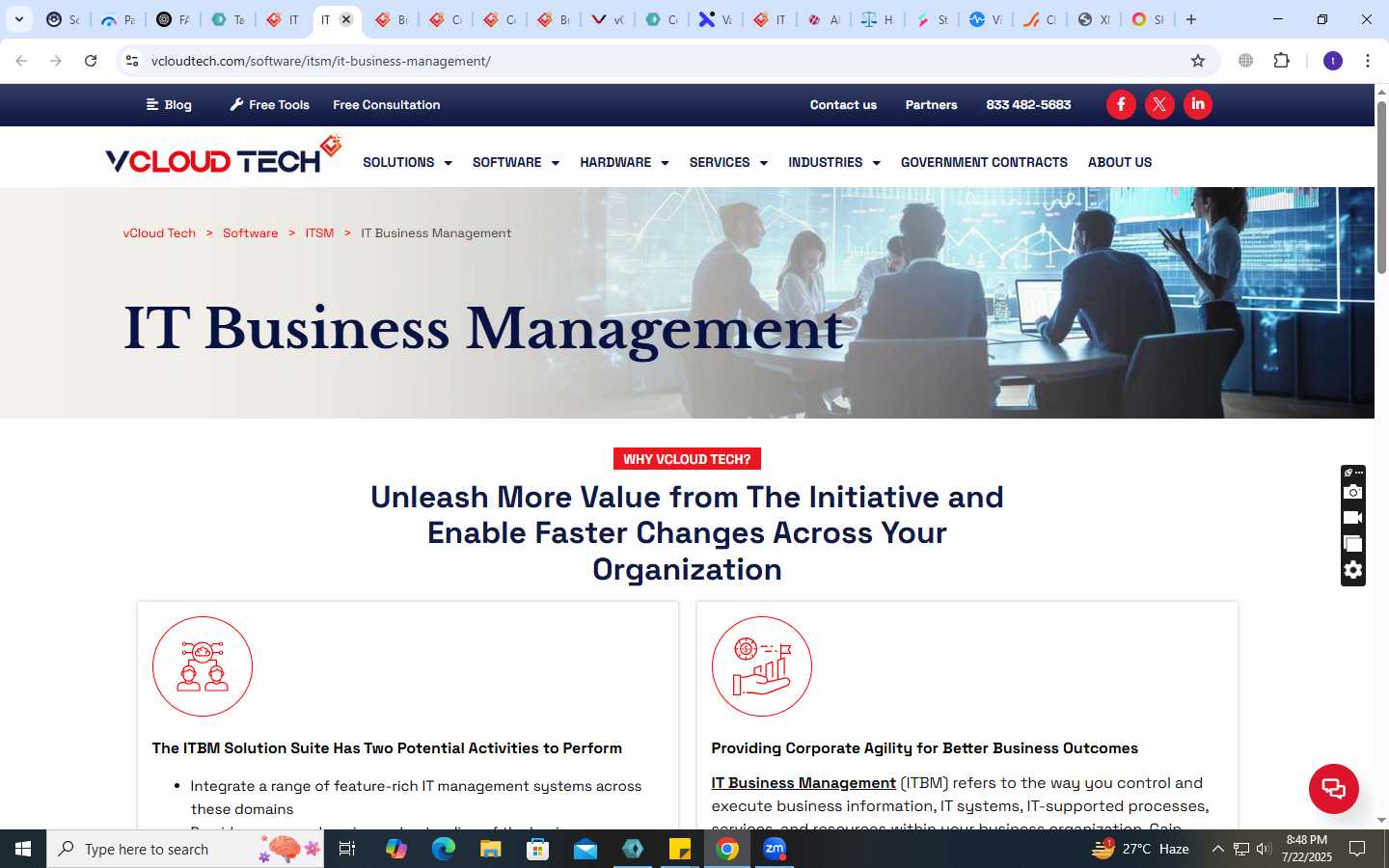Click WHY VCLOUD TECH? red badge
This screenshot has width=1389, height=868.
pyautogui.click(x=687, y=459)
